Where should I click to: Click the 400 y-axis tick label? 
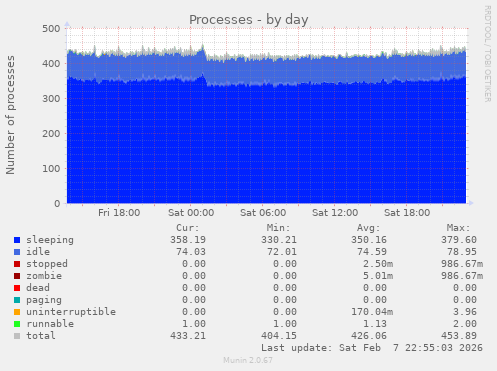pos(51,63)
